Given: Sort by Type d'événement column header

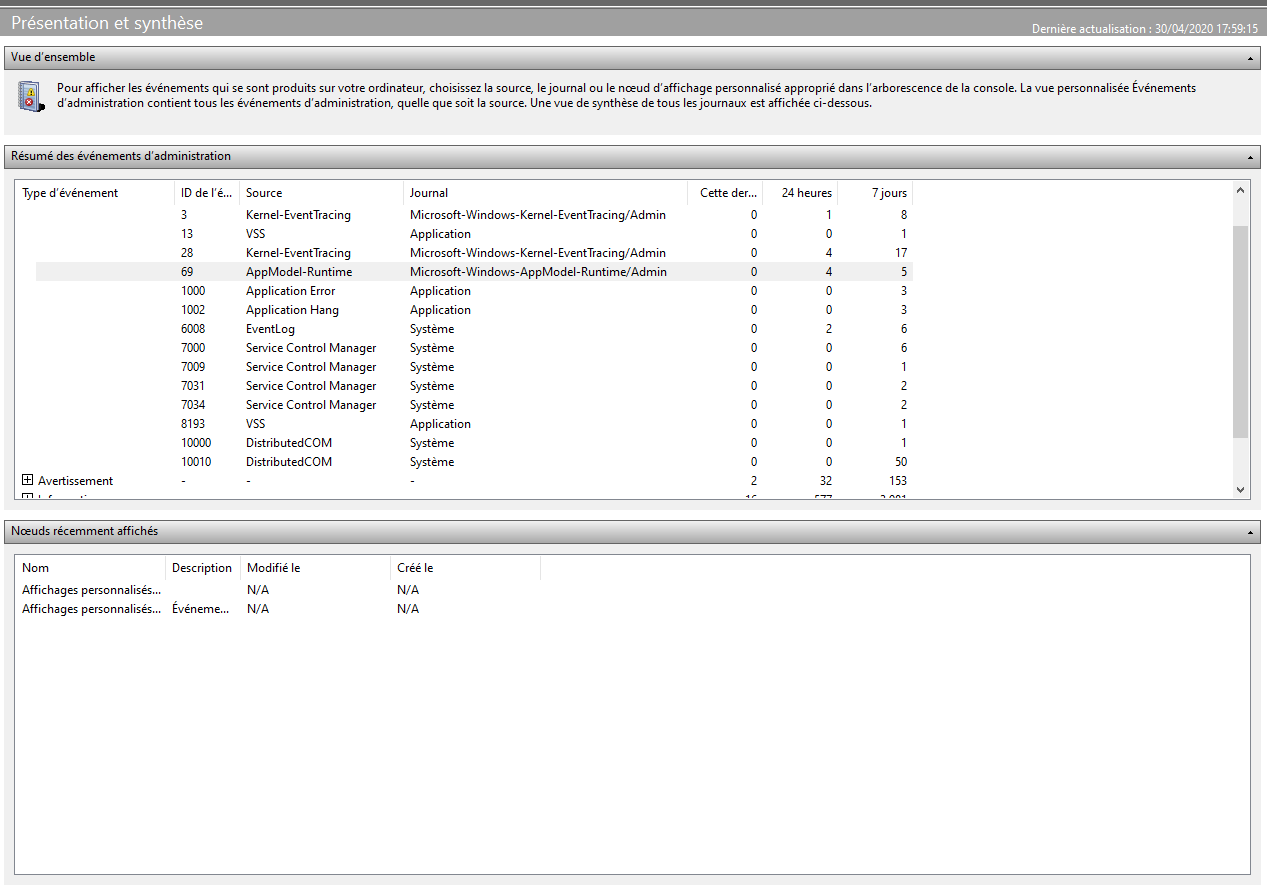Looking at the screenshot, I should [x=95, y=193].
